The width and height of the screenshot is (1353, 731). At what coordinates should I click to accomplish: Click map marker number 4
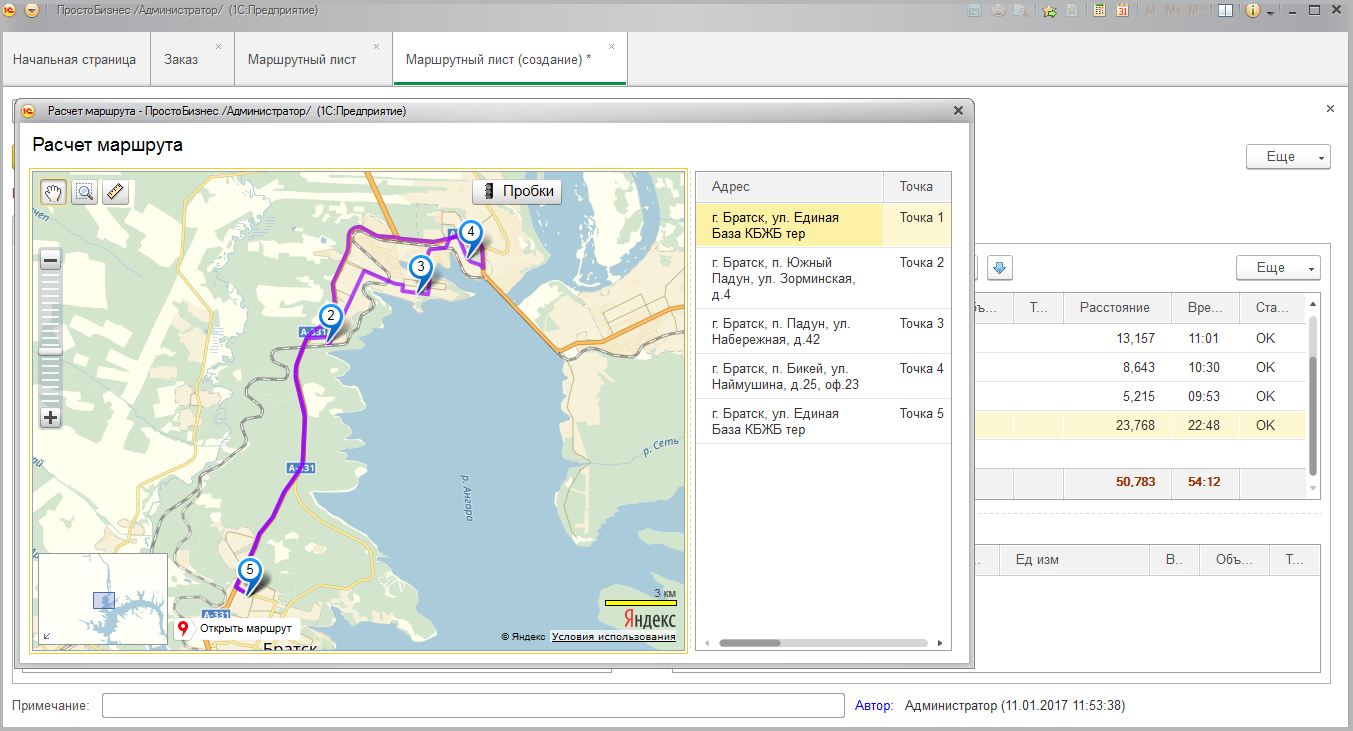click(x=470, y=233)
